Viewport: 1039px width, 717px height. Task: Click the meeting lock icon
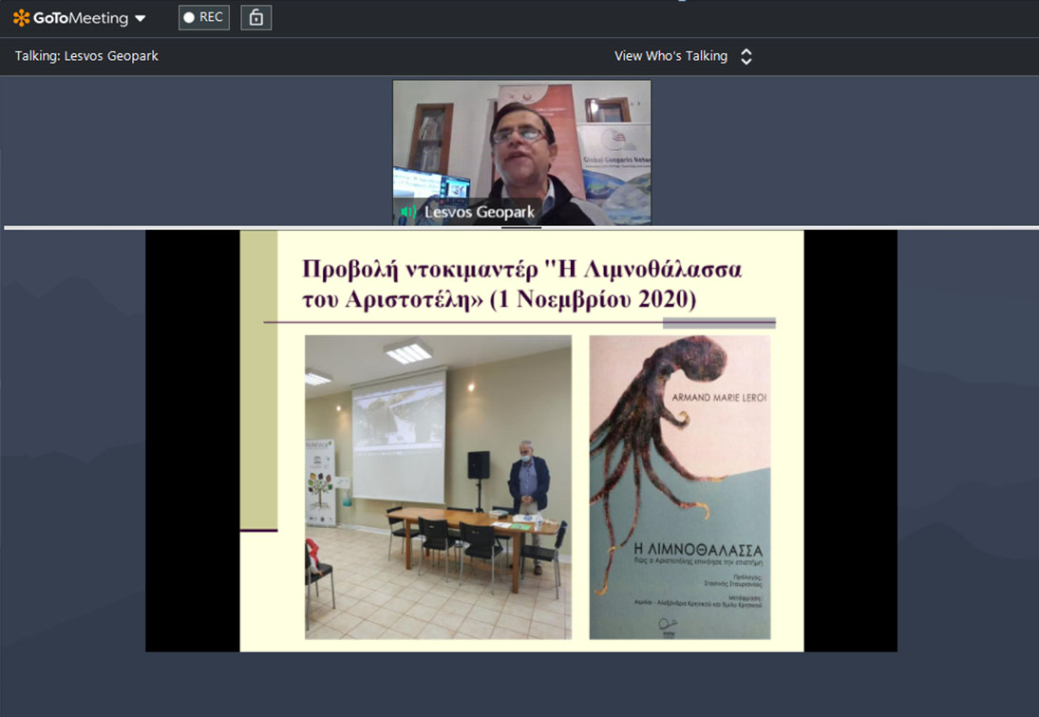pos(256,18)
